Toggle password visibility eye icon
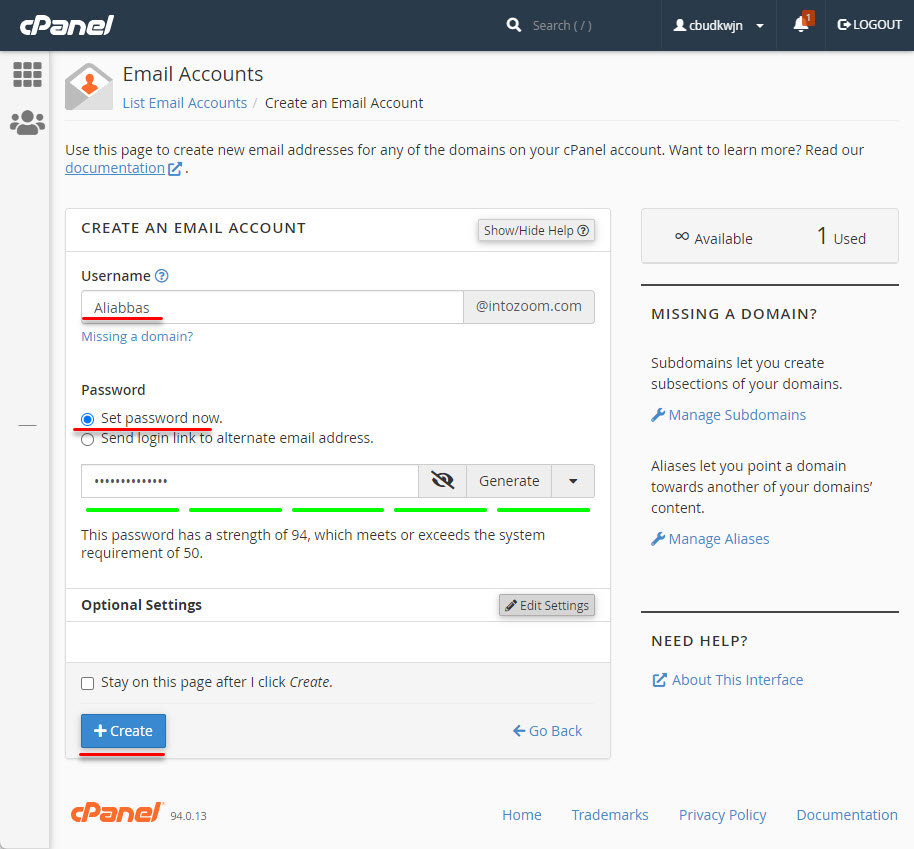914x849 pixels. pyautogui.click(x=442, y=481)
